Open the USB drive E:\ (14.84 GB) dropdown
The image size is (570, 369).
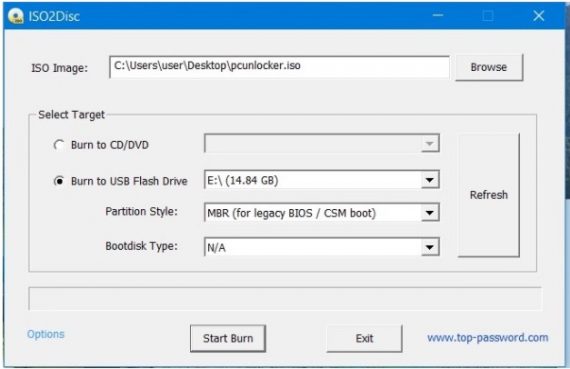(x=322, y=180)
